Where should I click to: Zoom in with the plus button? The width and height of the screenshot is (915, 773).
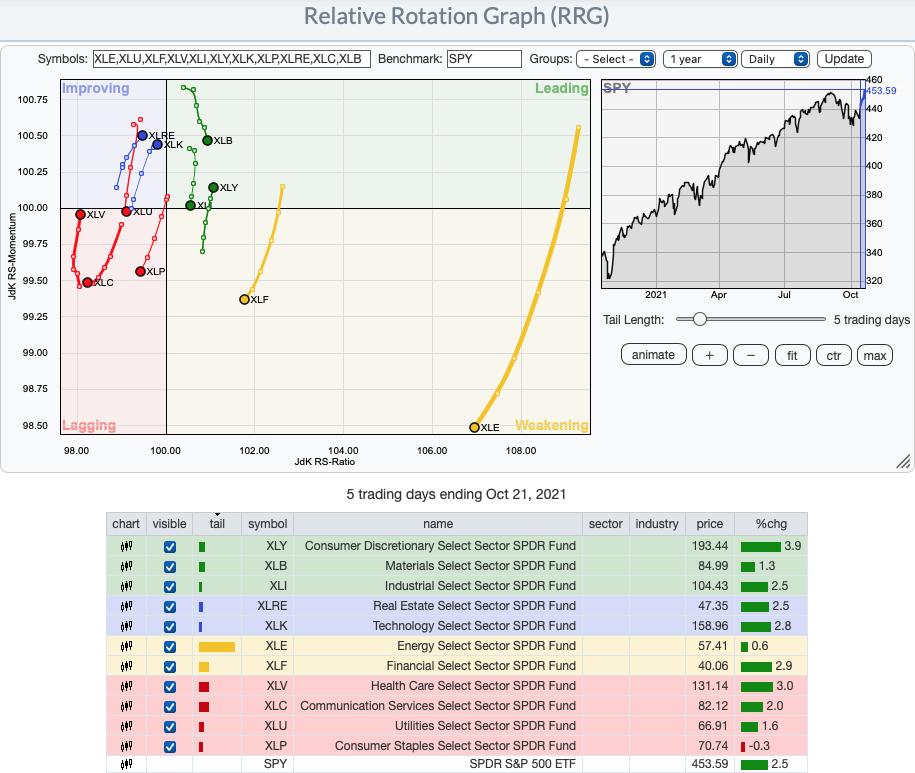(x=710, y=355)
